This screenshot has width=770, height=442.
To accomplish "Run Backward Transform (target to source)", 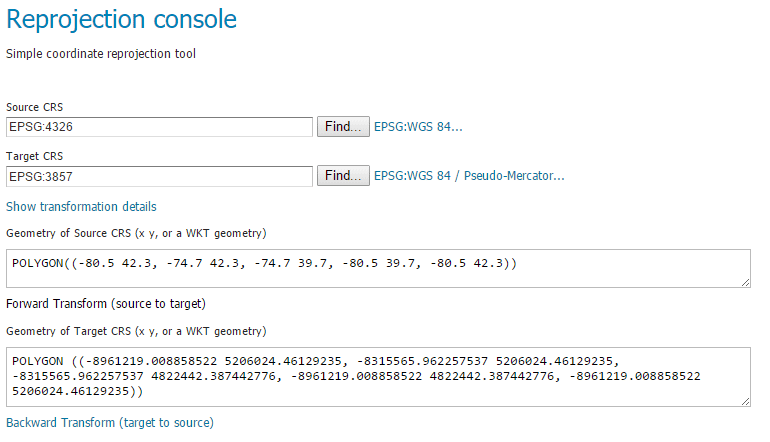I will point(110,422).
